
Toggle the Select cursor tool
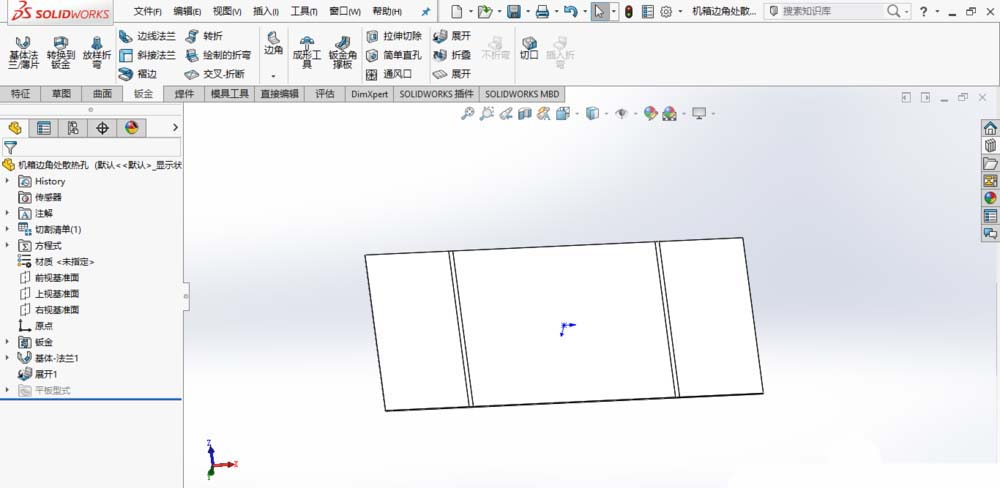coord(599,11)
